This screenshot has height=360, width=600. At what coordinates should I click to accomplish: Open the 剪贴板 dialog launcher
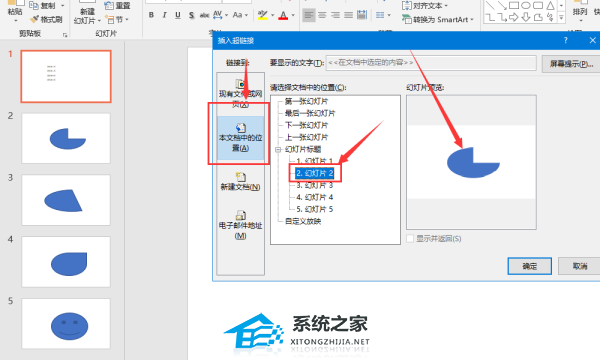pos(65,35)
